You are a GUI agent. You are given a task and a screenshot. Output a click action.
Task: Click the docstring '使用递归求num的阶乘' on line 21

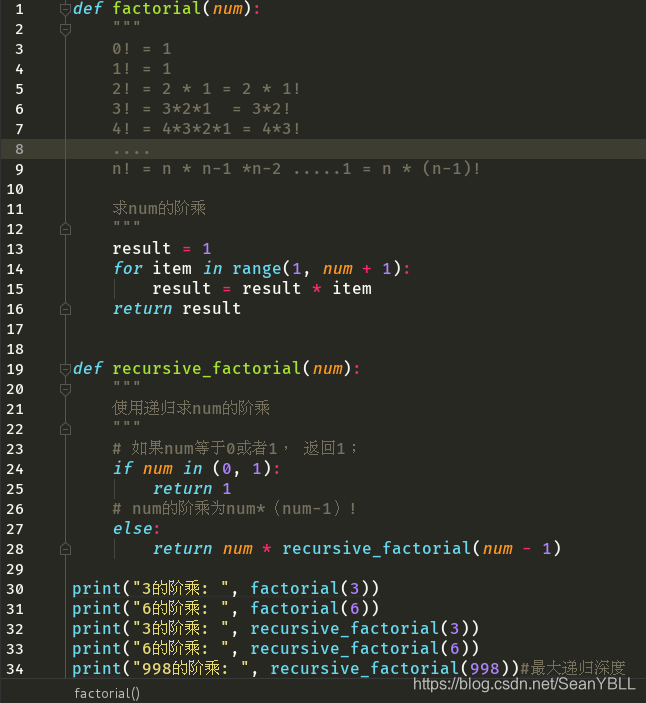(x=191, y=408)
